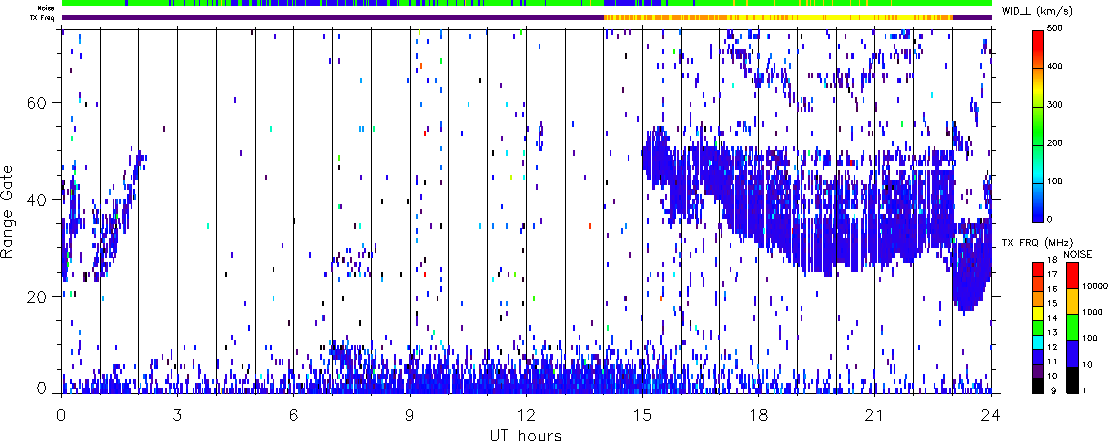Screen dimensions: 1108x441
Task: Click the "200" label on WID colorbar
Action: [1054, 143]
